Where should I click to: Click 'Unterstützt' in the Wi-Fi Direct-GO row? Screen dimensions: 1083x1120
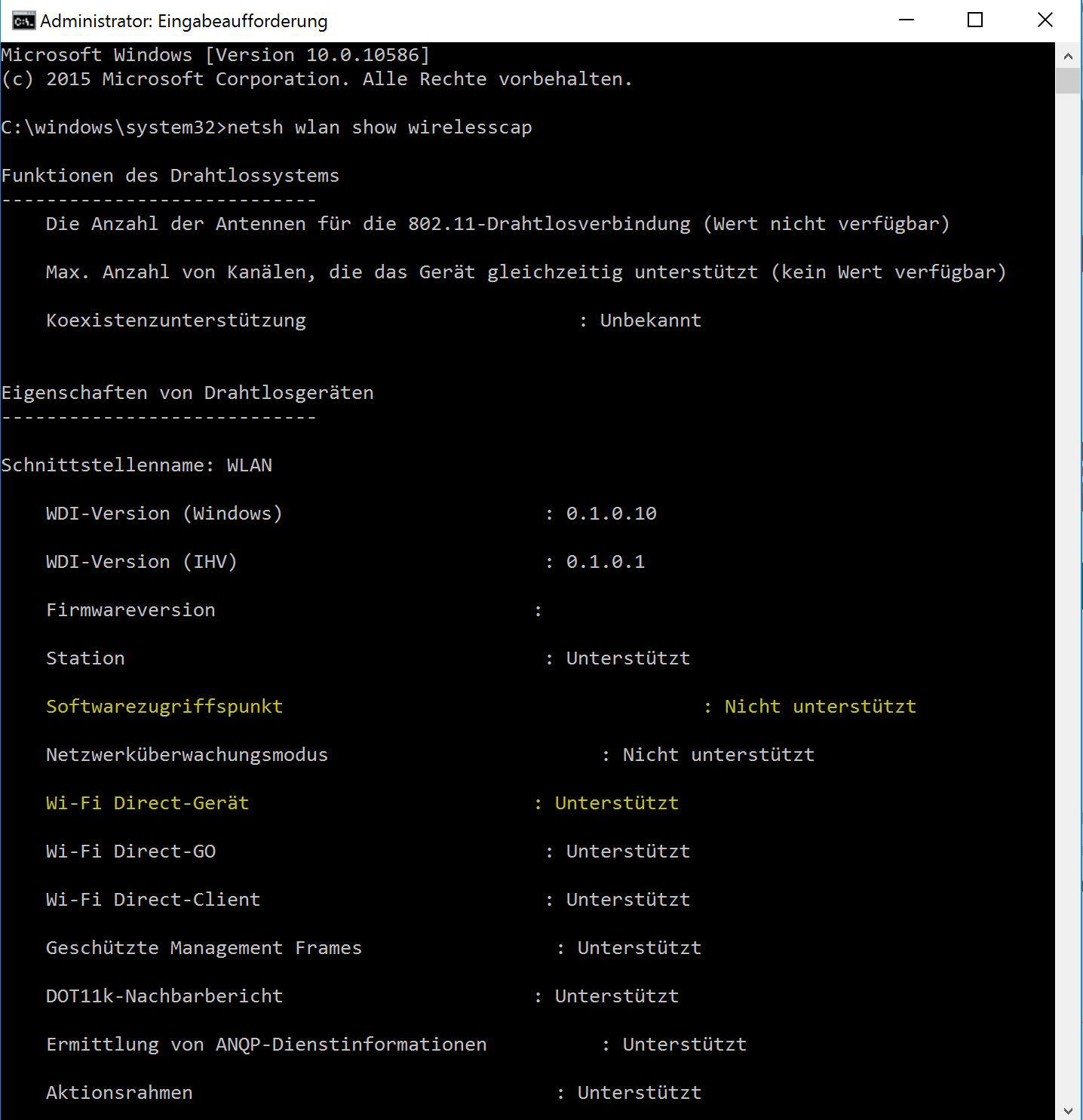click(628, 852)
